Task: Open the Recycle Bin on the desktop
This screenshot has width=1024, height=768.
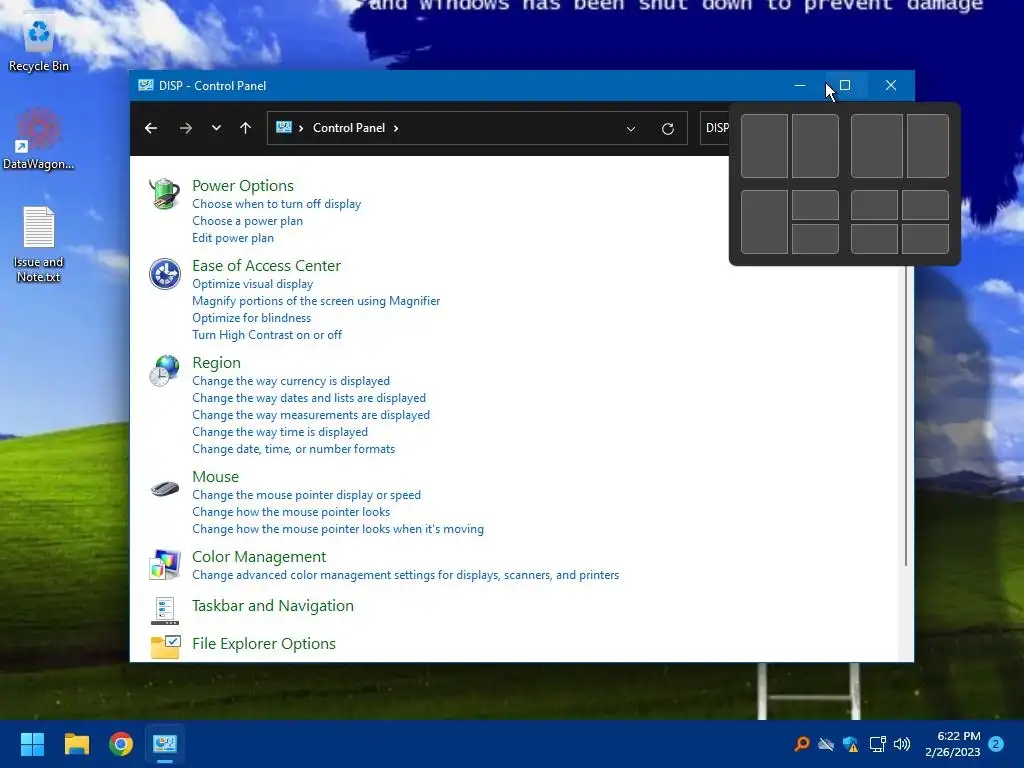Action: (x=39, y=44)
